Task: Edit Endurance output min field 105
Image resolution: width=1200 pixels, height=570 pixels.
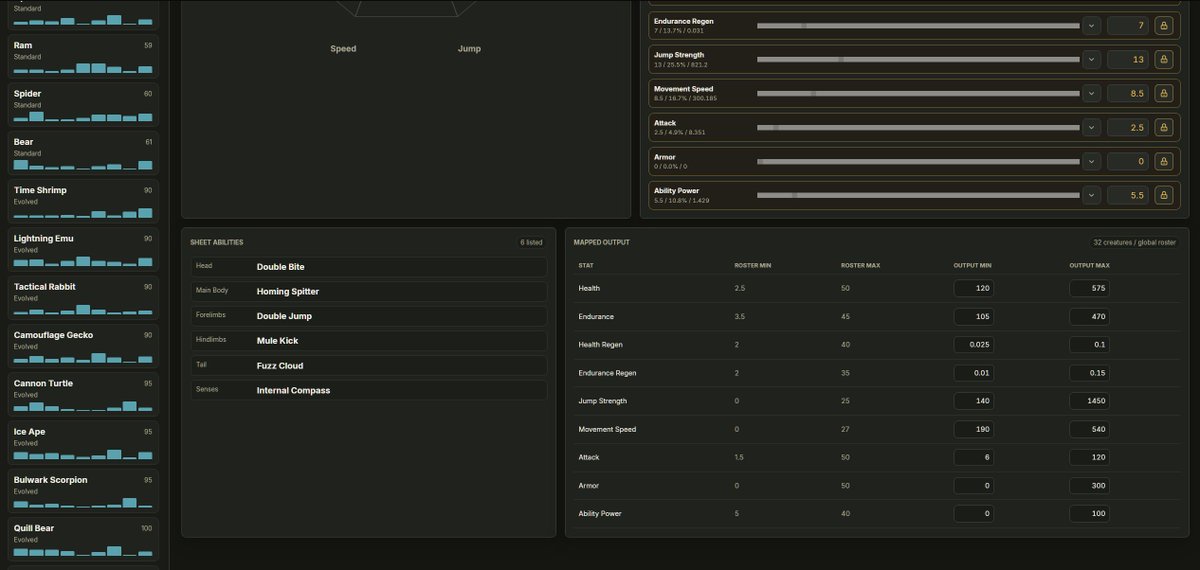Action: pos(973,316)
